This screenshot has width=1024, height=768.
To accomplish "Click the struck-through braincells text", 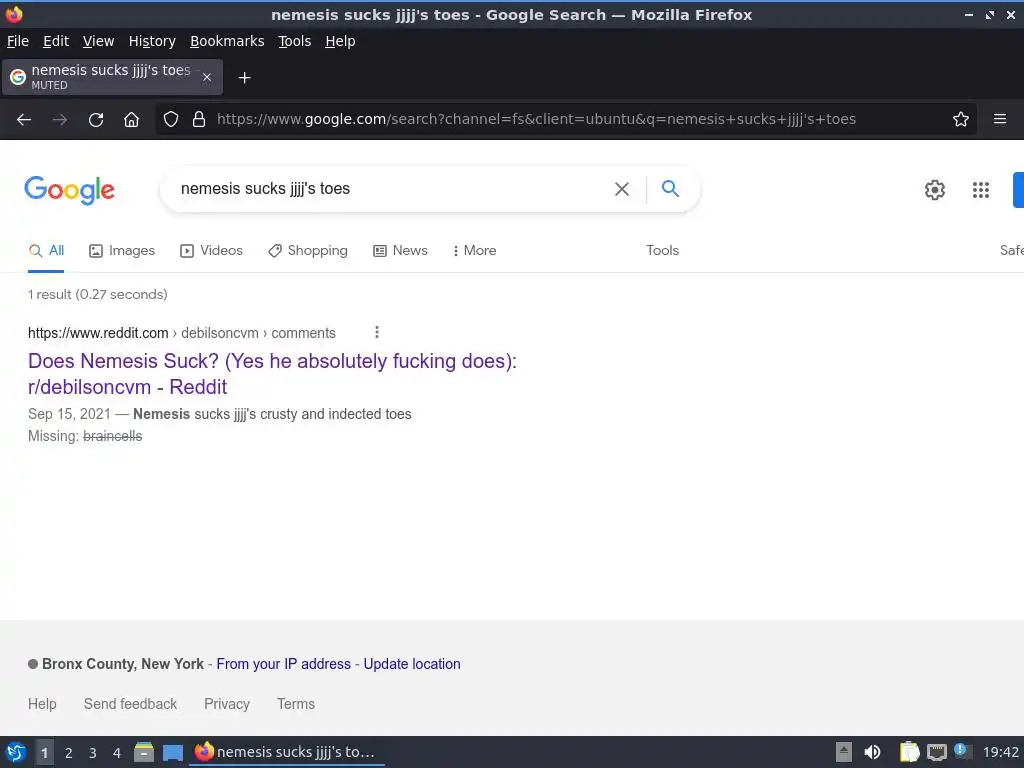I will tap(112, 436).
